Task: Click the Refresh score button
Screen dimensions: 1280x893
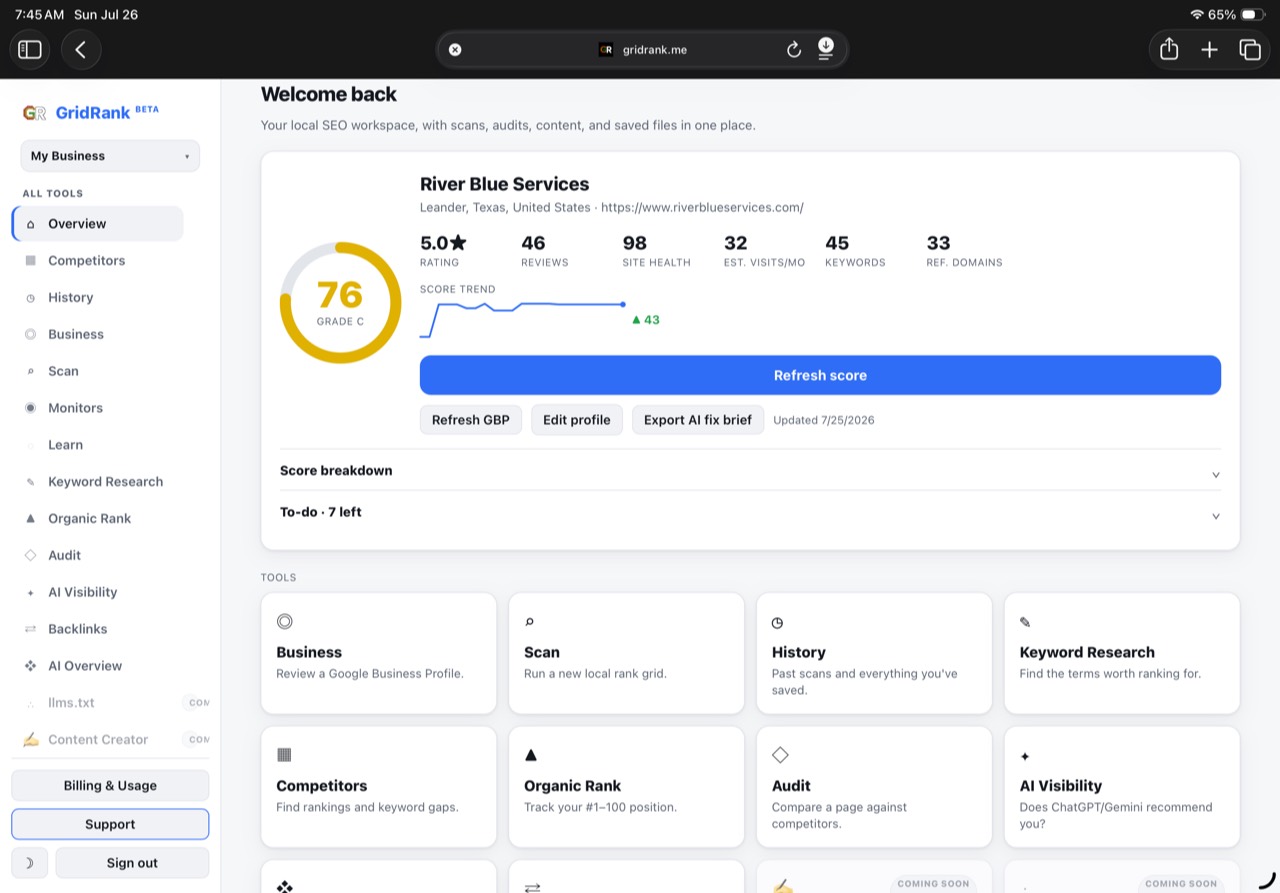Action: click(820, 375)
